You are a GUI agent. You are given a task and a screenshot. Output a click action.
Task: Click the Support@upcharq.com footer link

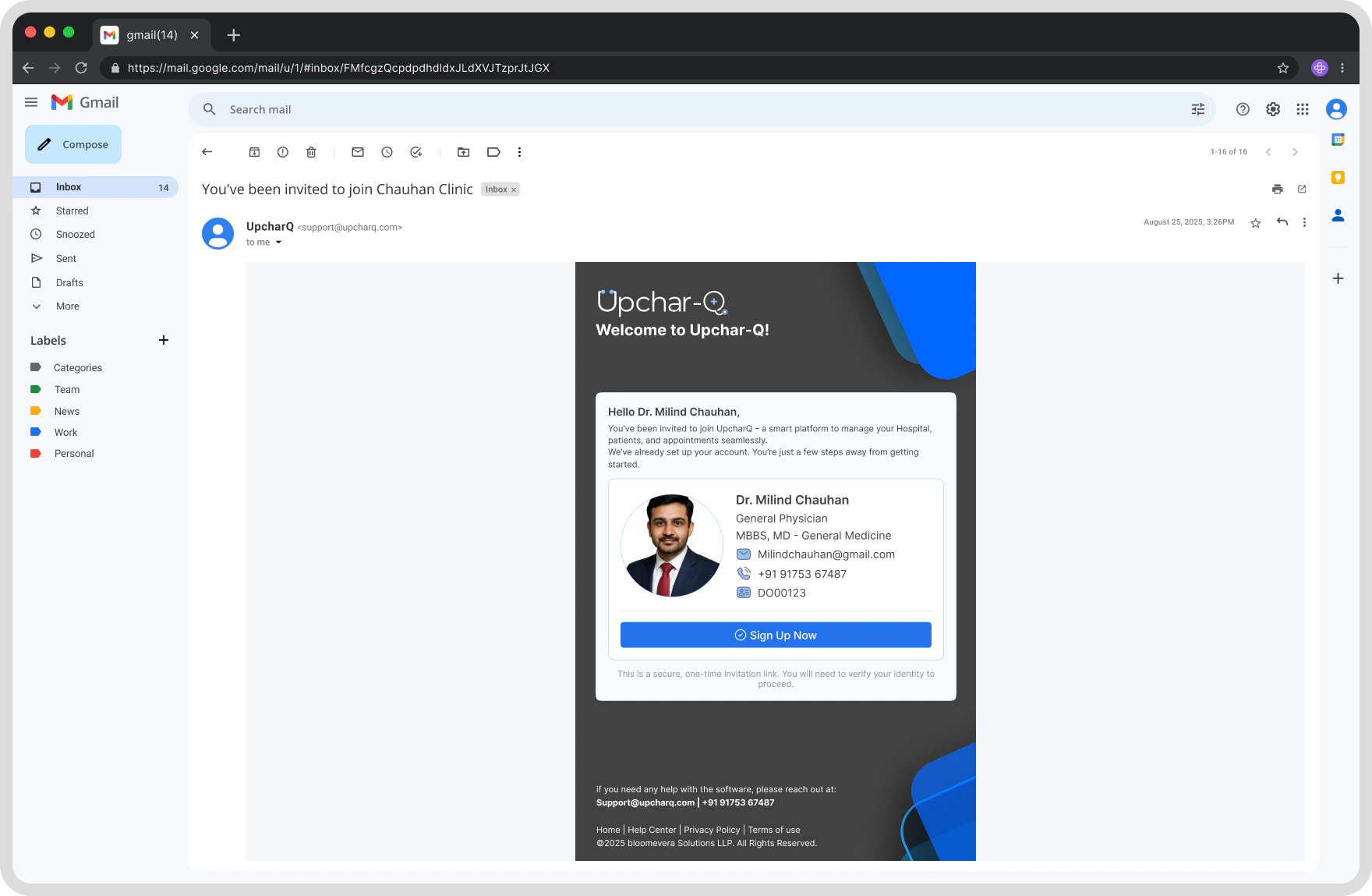pos(645,802)
